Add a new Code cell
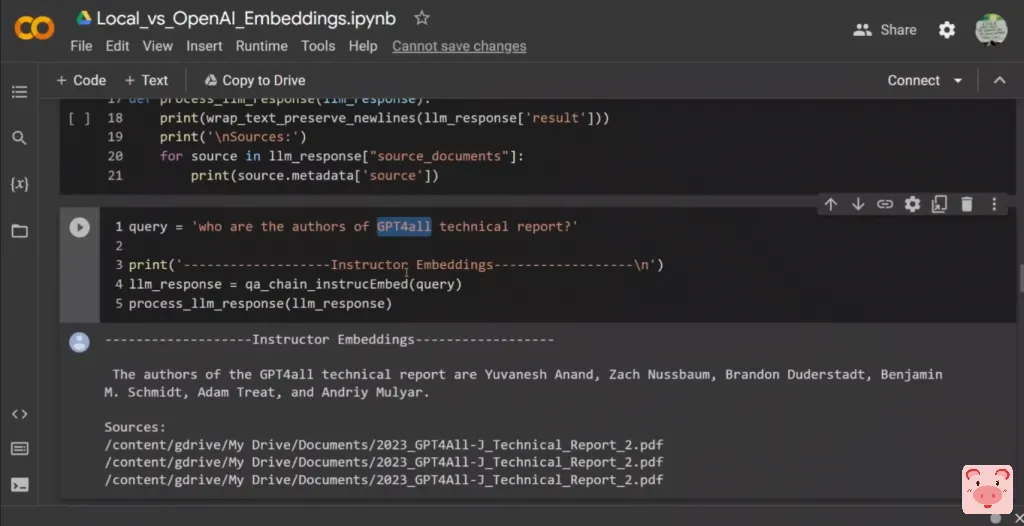Viewport: 1024px width, 526px height. click(x=81, y=80)
